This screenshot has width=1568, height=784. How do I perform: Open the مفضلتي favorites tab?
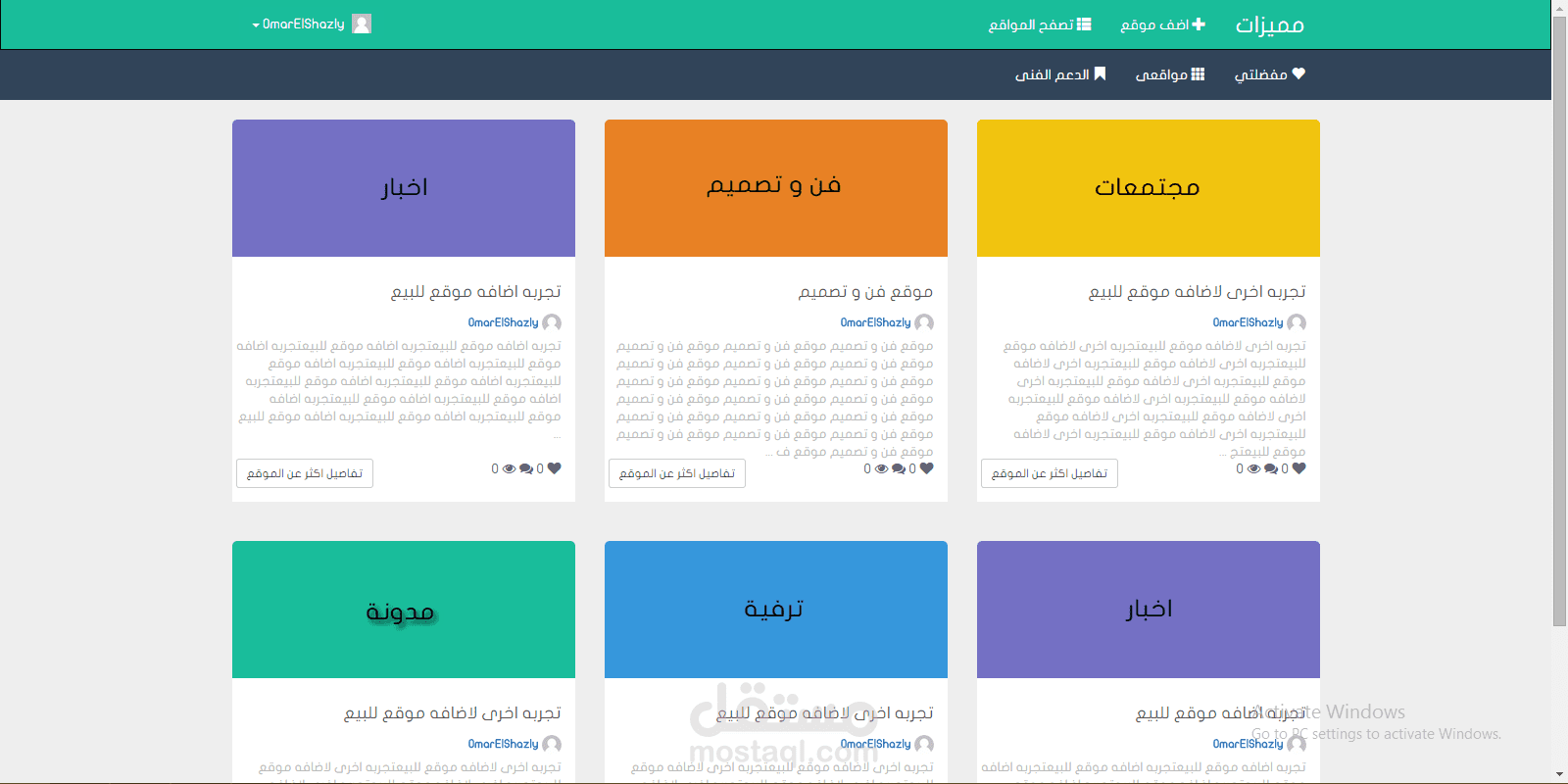(1270, 74)
